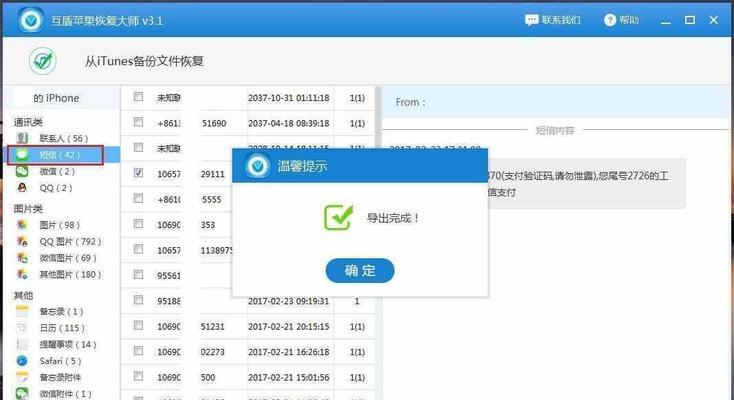Click the 短信内容 heading
The width and height of the screenshot is (734, 400).
[x=555, y=130]
